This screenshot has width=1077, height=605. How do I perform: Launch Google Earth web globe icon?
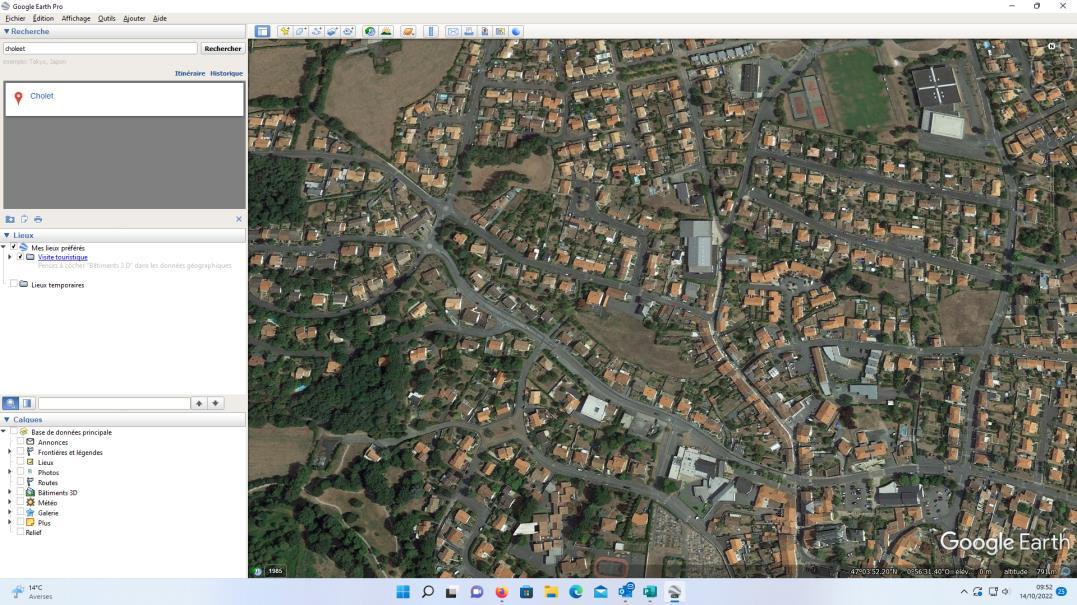point(516,32)
